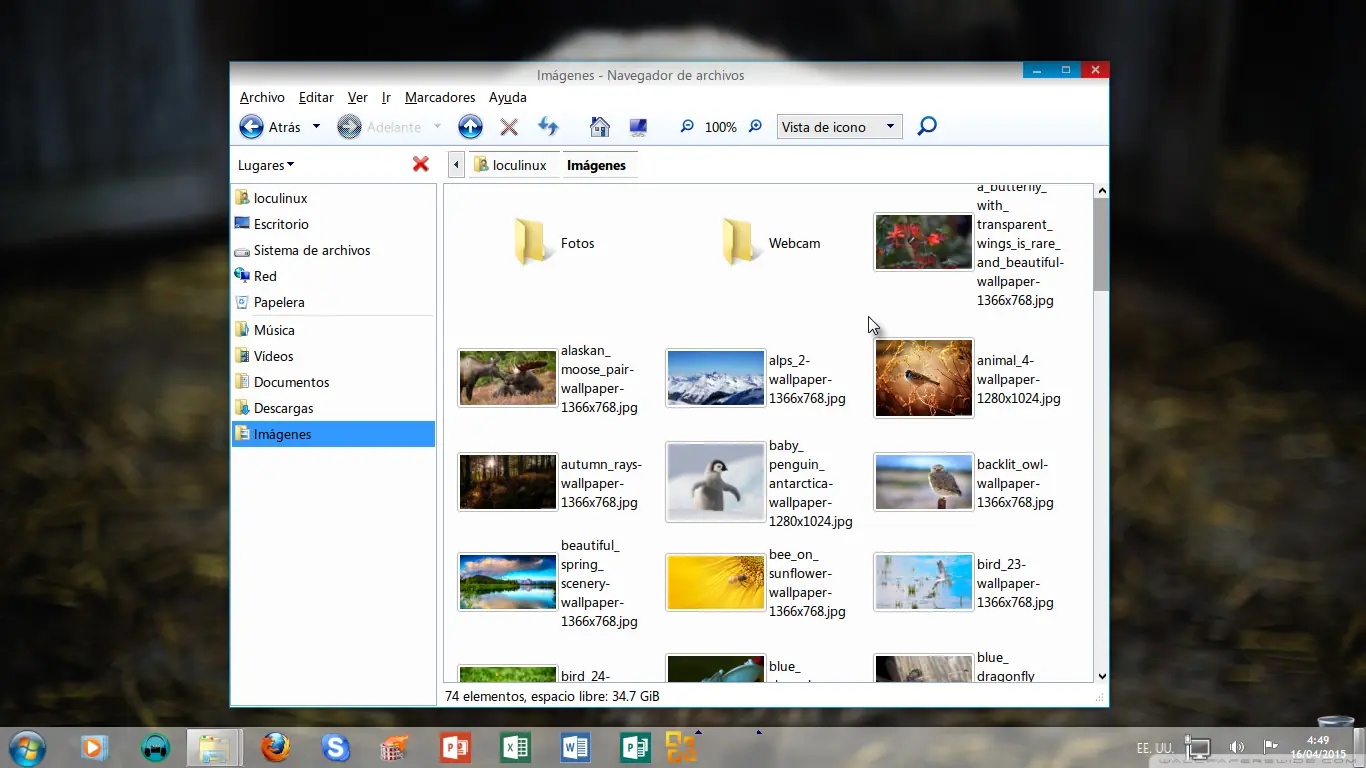Open the Editar menu
This screenshot has width=1366, height=768.
click(316, 97)
